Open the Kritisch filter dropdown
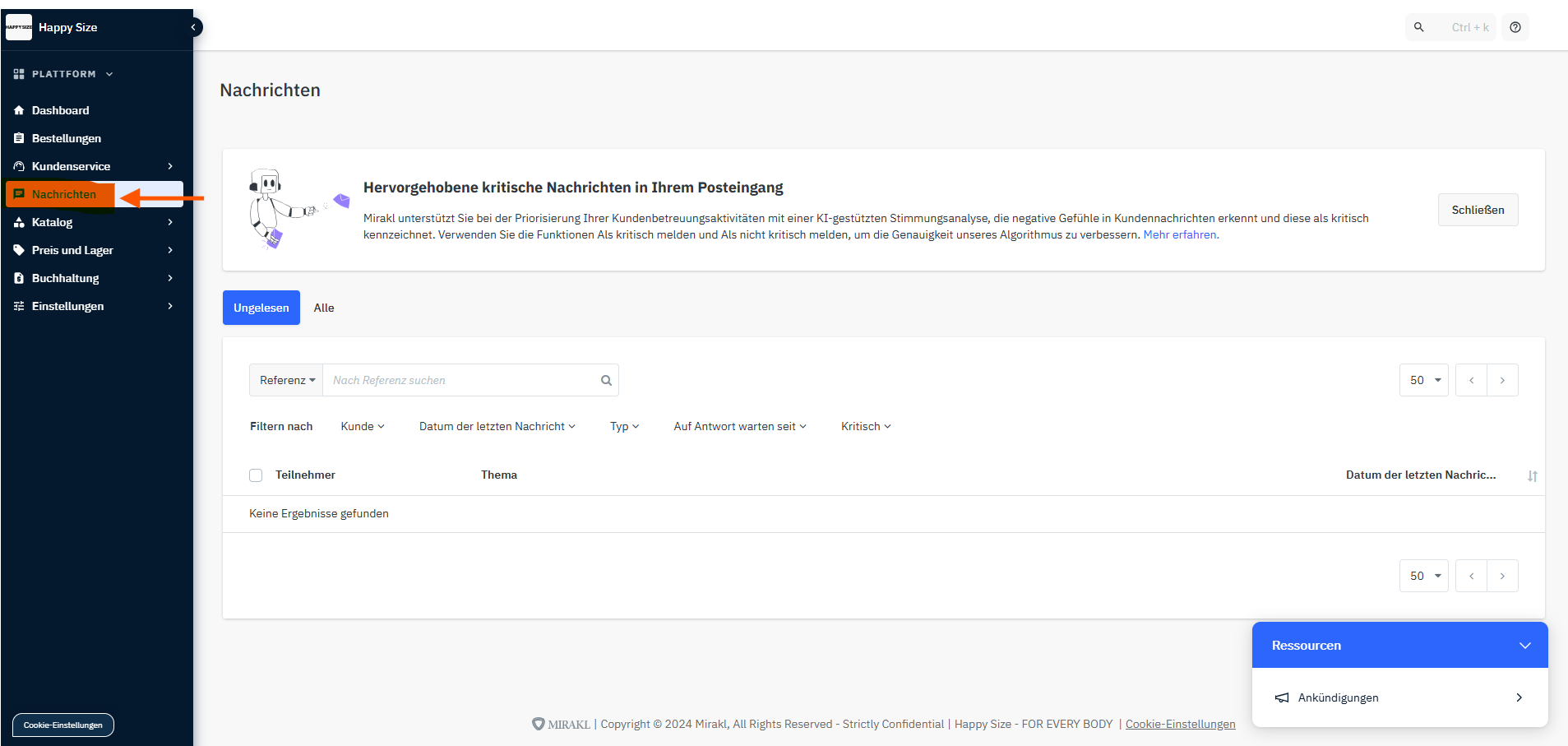 (x=866, y=426)
